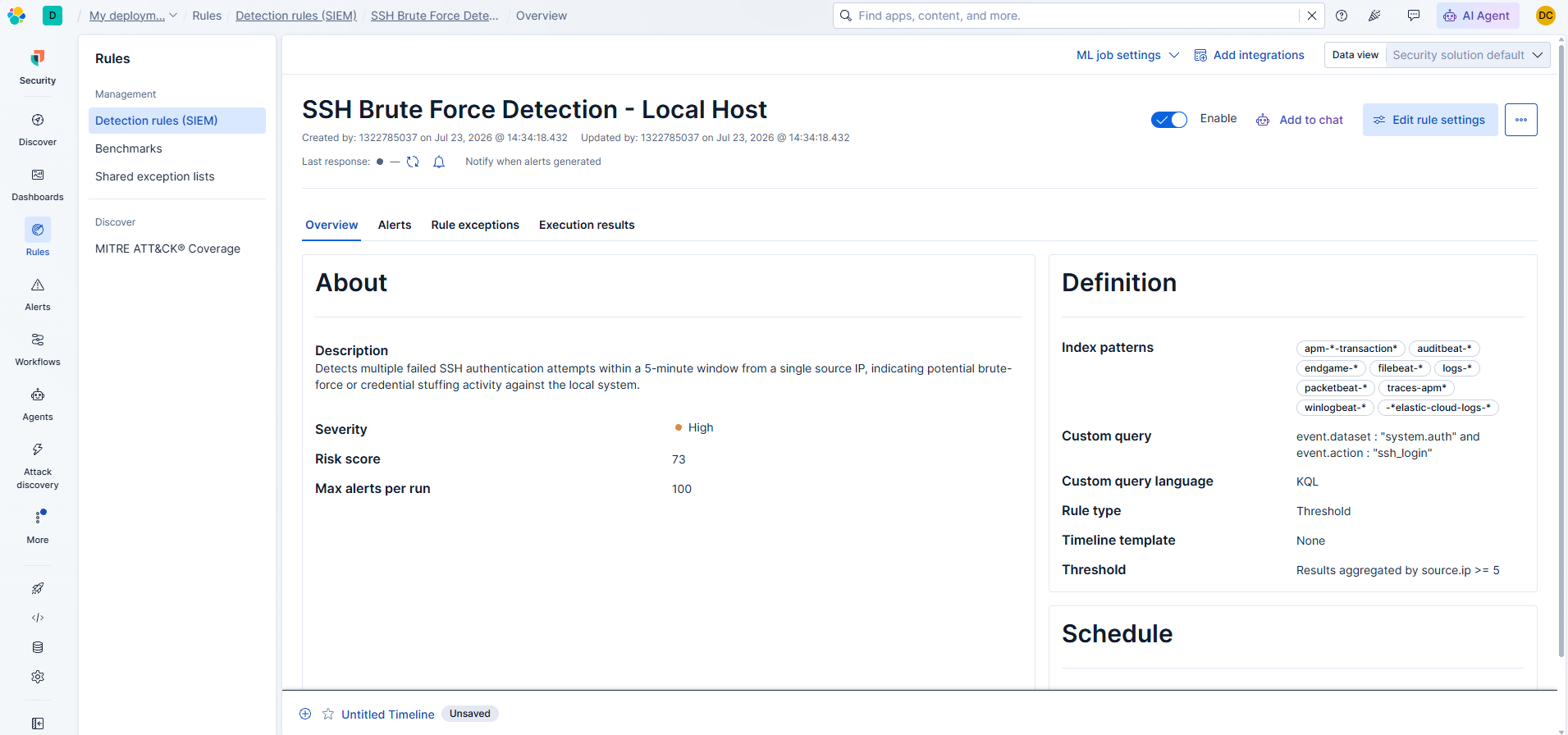The height and width of the screenshot is (735, 1568).
Task: Collapse the side navigation panel
Action: coord(38,724)
